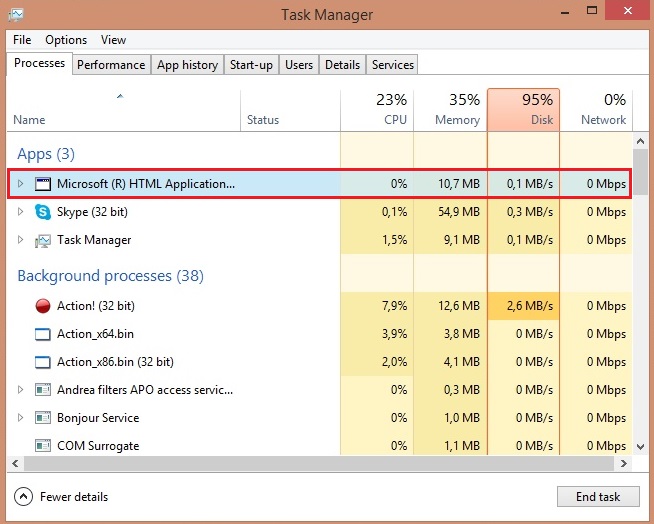Sort by the Status column header
The width and height of the screenshot is (654, 524).
290,110
